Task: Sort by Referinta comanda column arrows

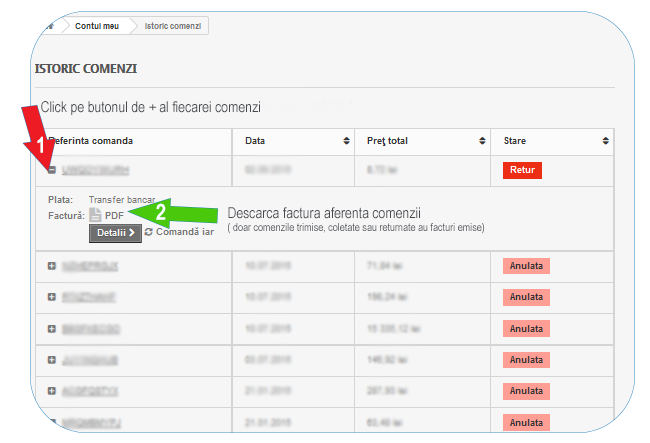Action: point(223,141)
